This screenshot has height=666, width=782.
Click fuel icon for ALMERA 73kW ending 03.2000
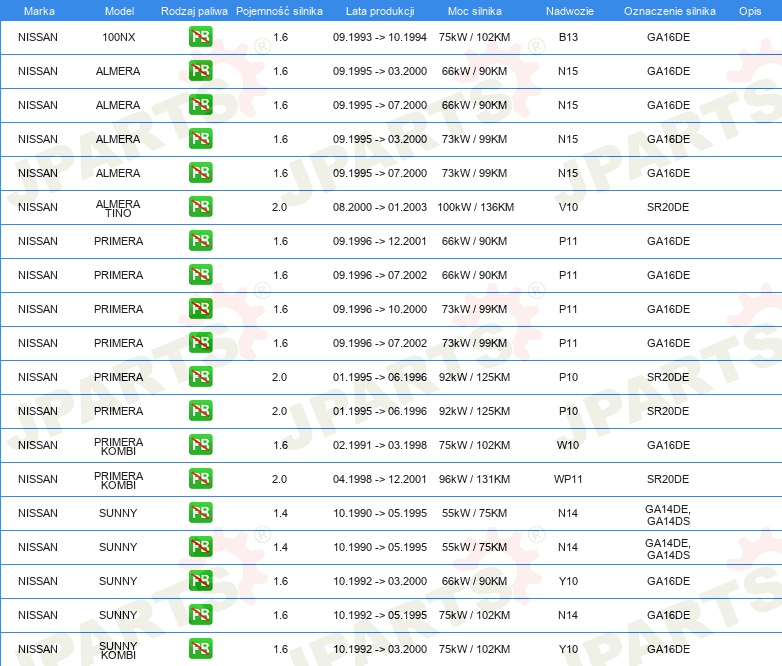pos(200,138)
